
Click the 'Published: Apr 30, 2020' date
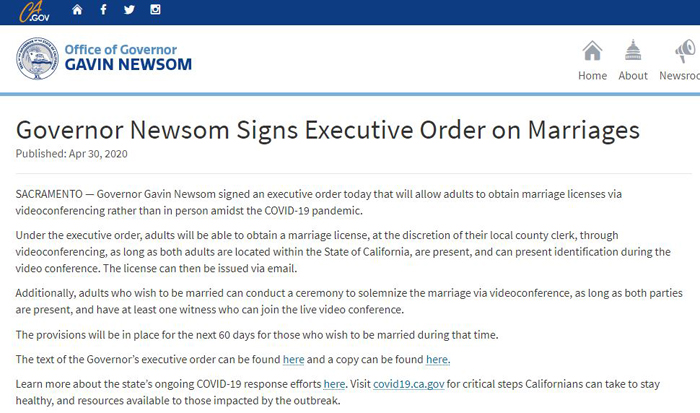(71, 154)
